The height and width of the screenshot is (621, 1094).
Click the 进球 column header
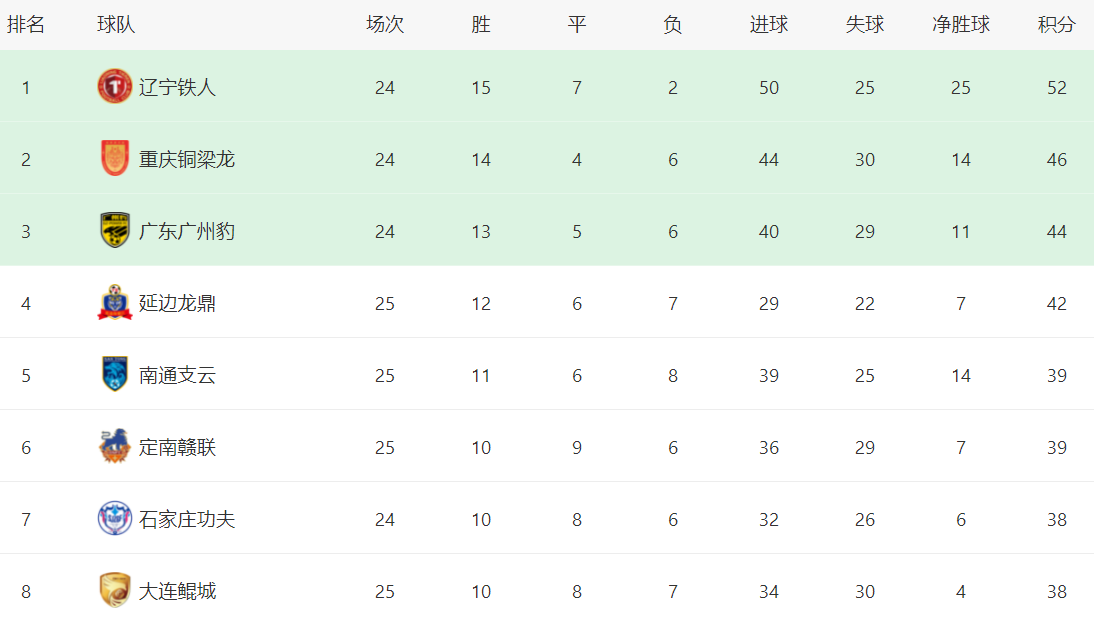[x=768, y=25]
